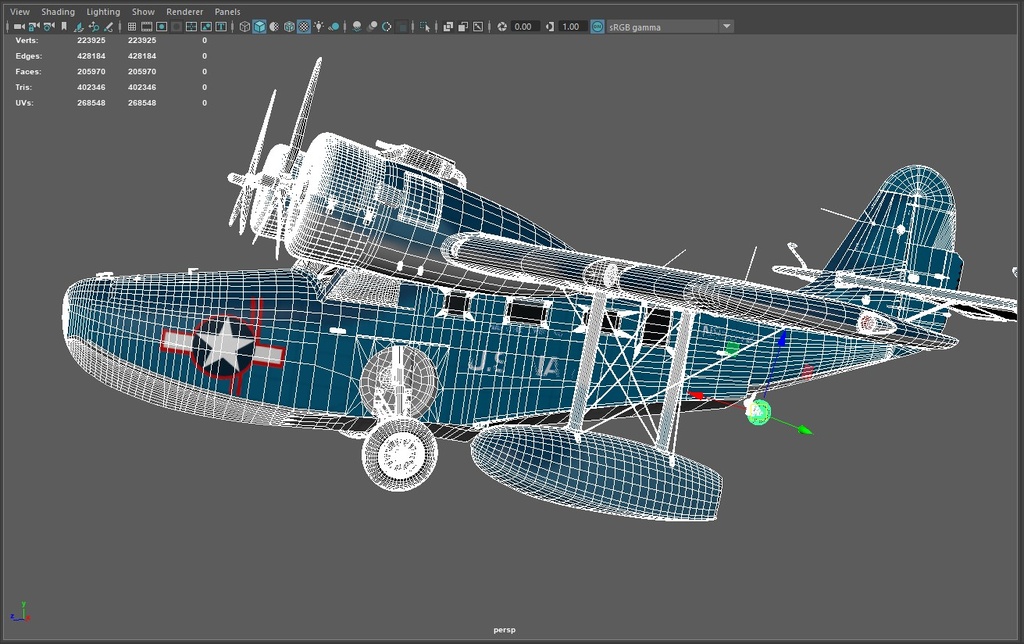The image size is (1024, 644).
Task: Toggle Smooth Shade All
Action: [x=260, y=26]
